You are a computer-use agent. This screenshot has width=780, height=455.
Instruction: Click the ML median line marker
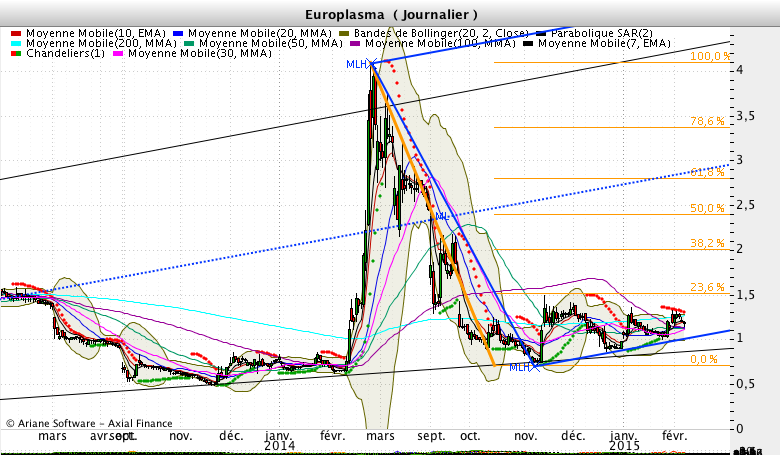(x=442, y=217)
